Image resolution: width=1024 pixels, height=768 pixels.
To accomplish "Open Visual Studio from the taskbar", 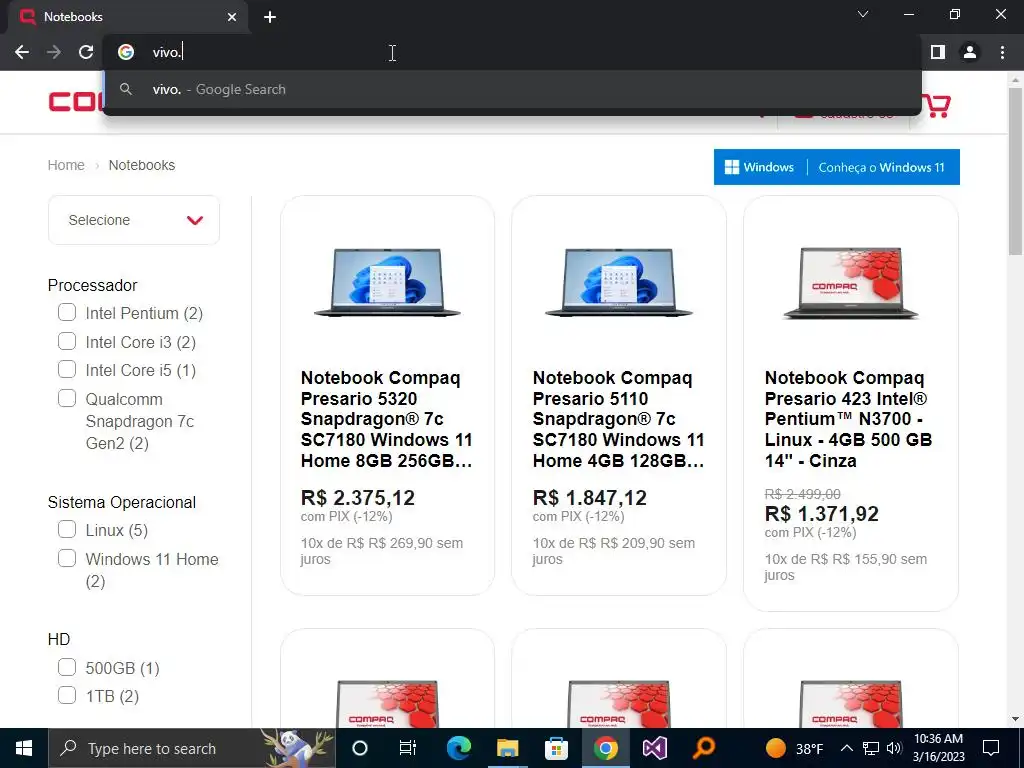I will pyautogui.click(x=654, y=748).
